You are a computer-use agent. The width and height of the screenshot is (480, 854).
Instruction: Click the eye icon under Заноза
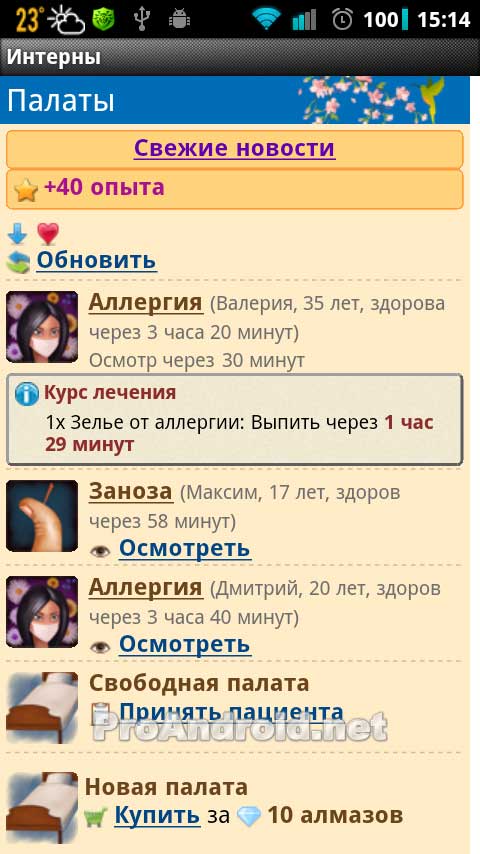100,551
